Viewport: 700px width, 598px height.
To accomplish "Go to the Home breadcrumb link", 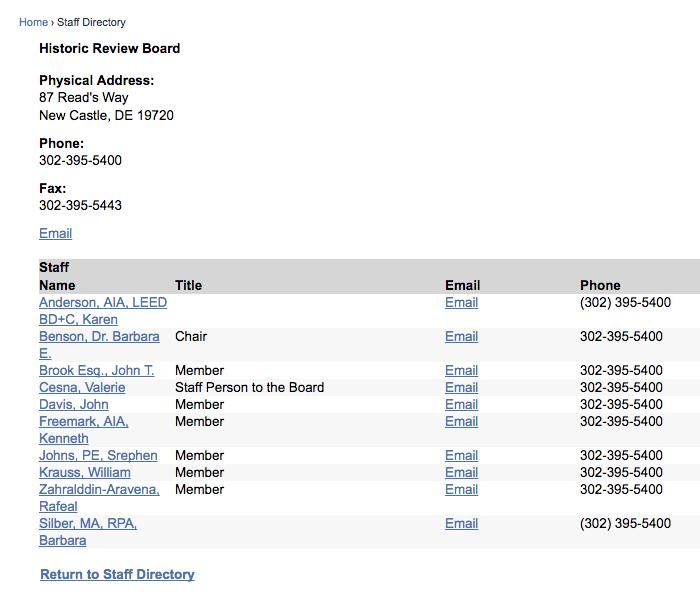I will point(33,22).
